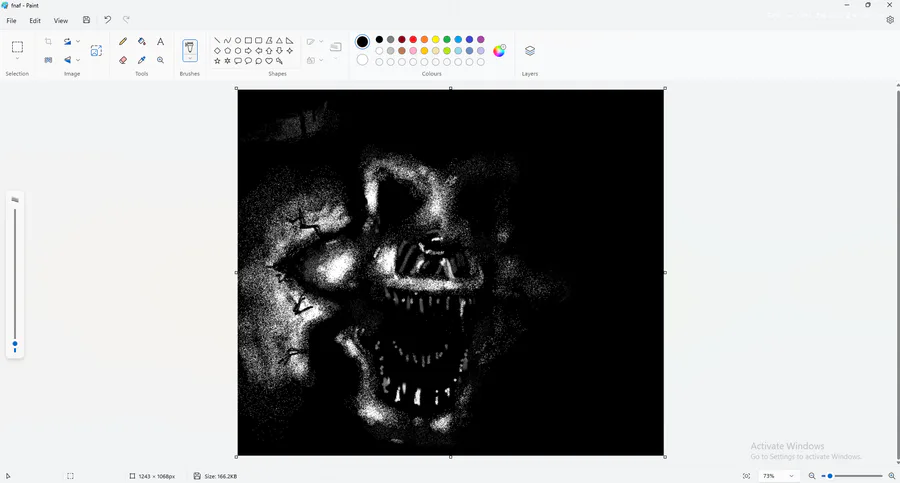Expand the Rotate options dropdown arrow
The width and height of the screenshot is (900, 483).
[x=78, y=41]
